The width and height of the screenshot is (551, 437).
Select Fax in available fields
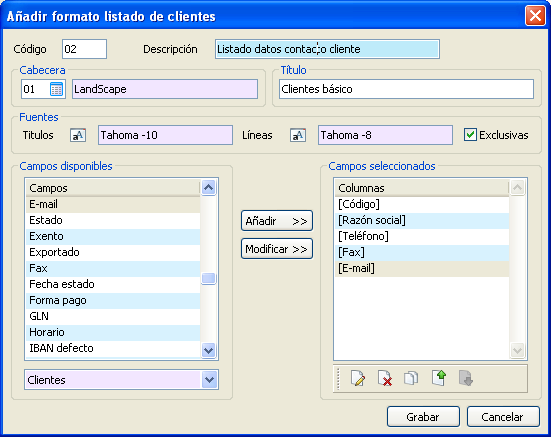point(113,268)
